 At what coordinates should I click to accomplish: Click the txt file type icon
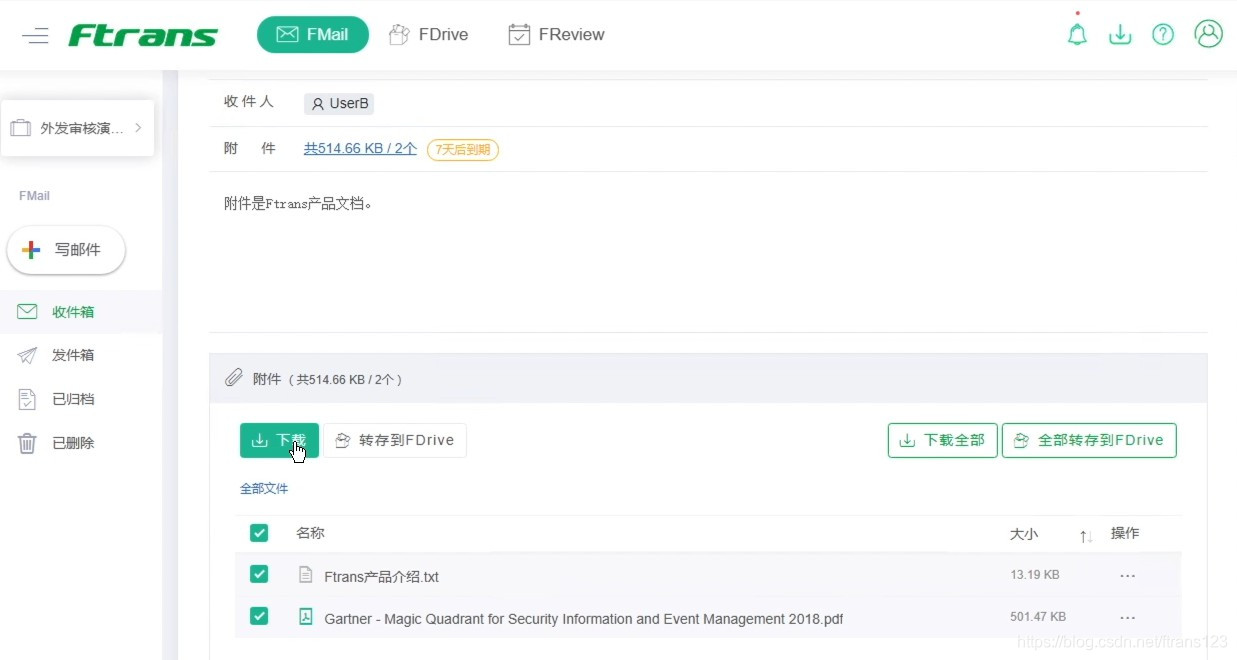(x=306, y=575)
